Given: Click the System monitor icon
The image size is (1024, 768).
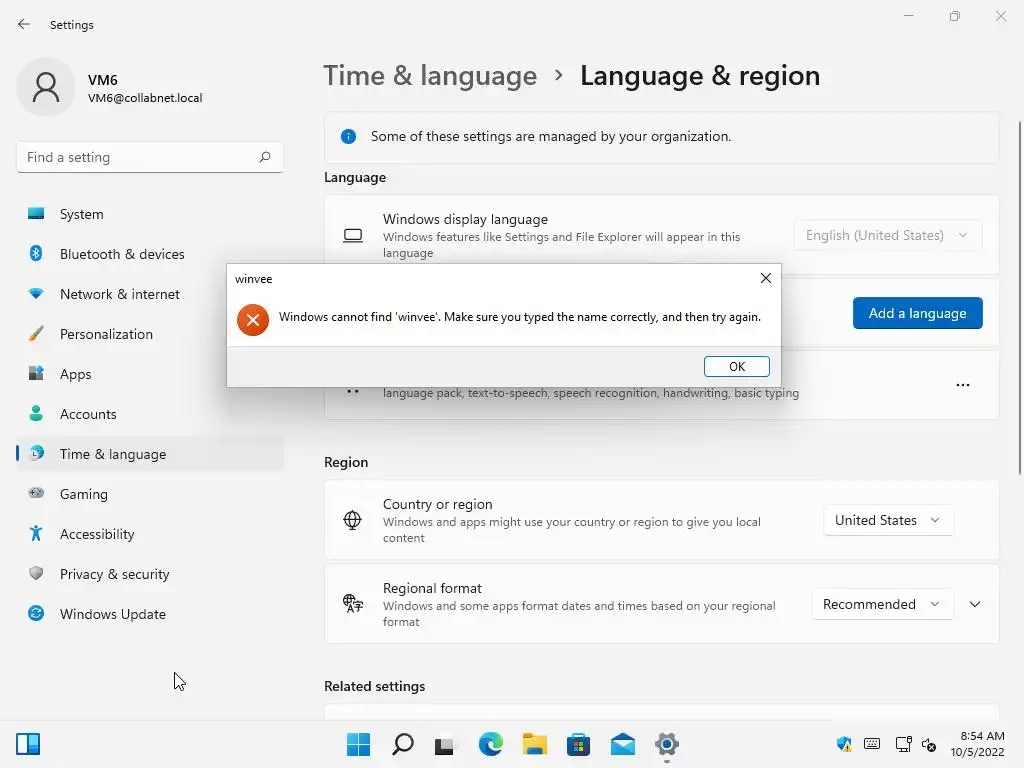Looking at the screenshot, I should click(36, 214).
